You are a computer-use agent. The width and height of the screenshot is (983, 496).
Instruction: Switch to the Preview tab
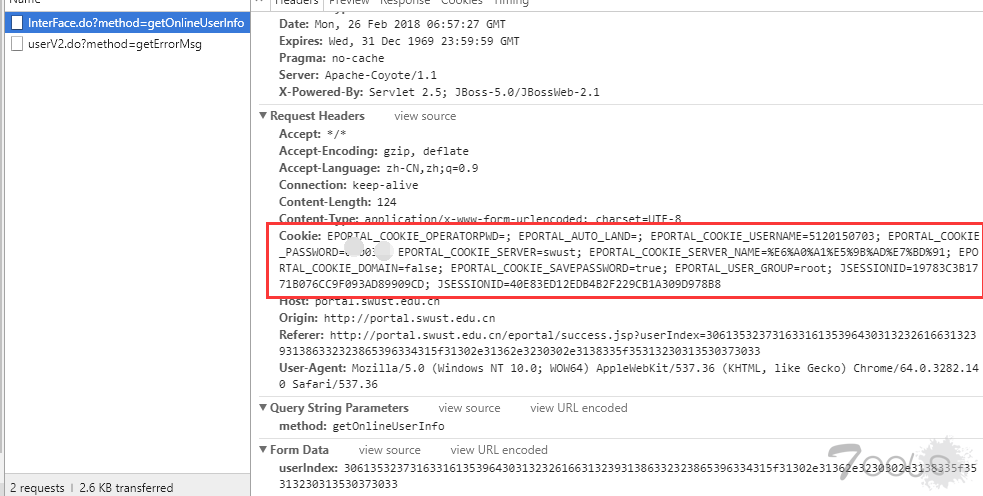coord(349,3)
